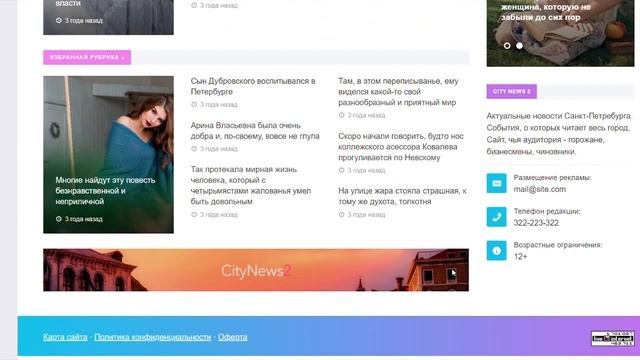
Task: Click the clock icon on the featured blue blanket card
Action: pyautogui.click(x=59, y=219)
